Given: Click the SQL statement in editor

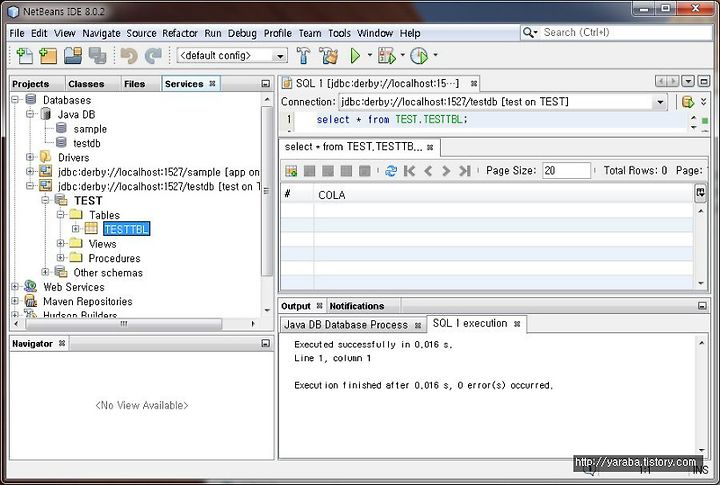Looking at the screenshot, I should (x=392, y=119).
